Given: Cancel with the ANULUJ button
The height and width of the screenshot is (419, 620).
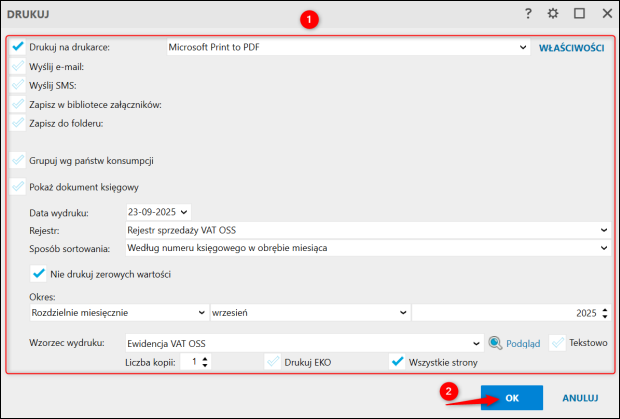Looking at the screenshot, I should (x=580, y=398).
